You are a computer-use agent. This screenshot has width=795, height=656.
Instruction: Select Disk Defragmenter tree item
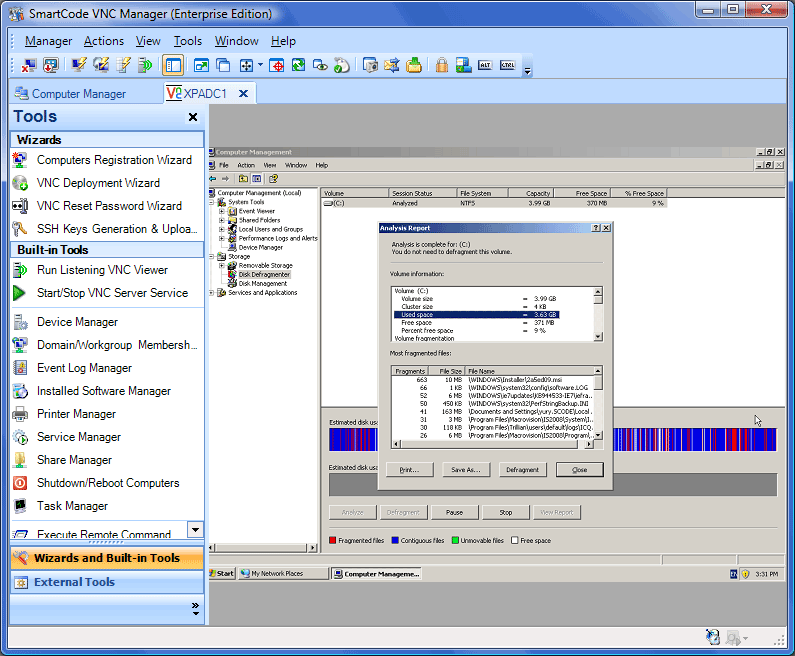tap(264, 274)
